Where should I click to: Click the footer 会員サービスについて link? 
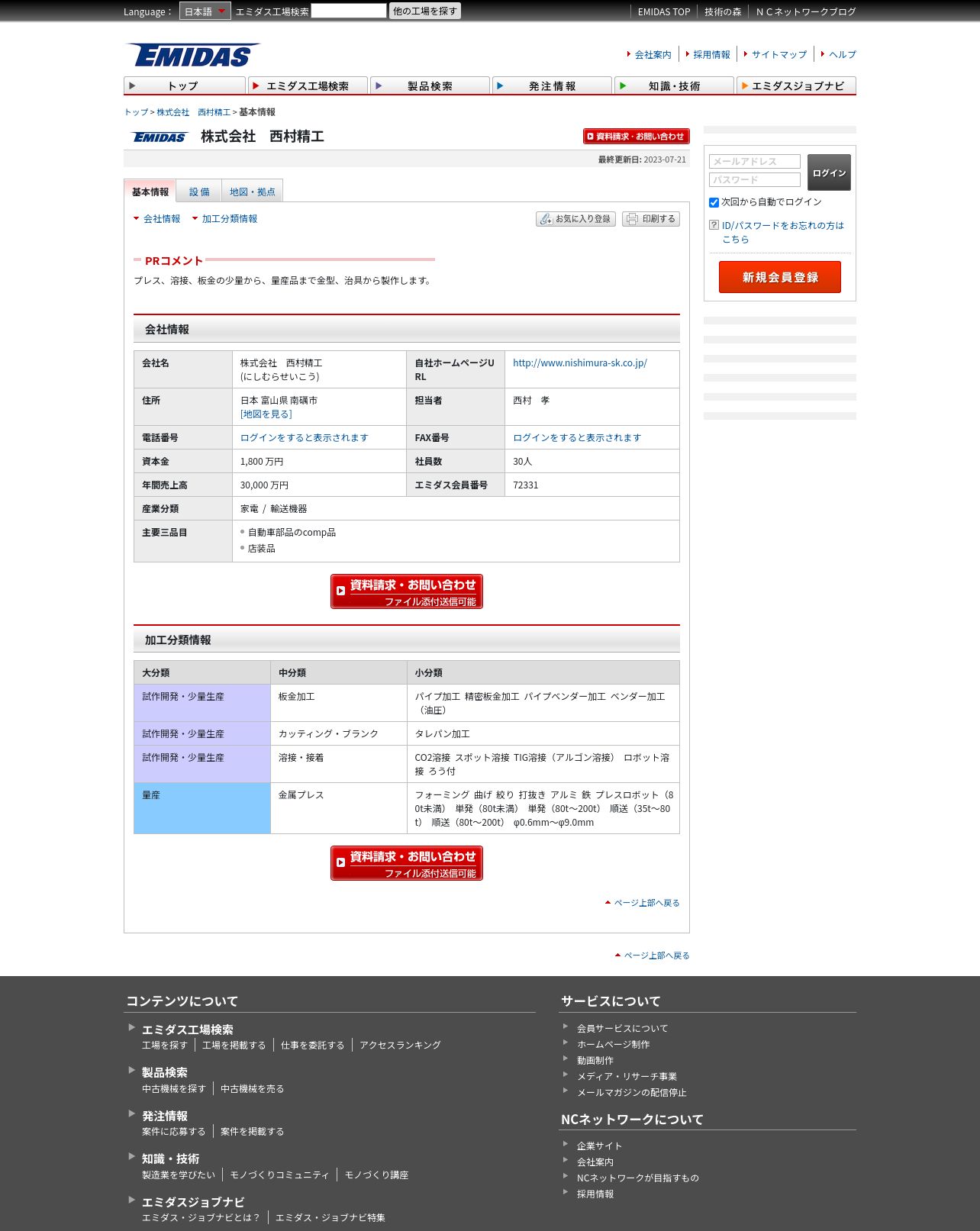coord(622,1029)
